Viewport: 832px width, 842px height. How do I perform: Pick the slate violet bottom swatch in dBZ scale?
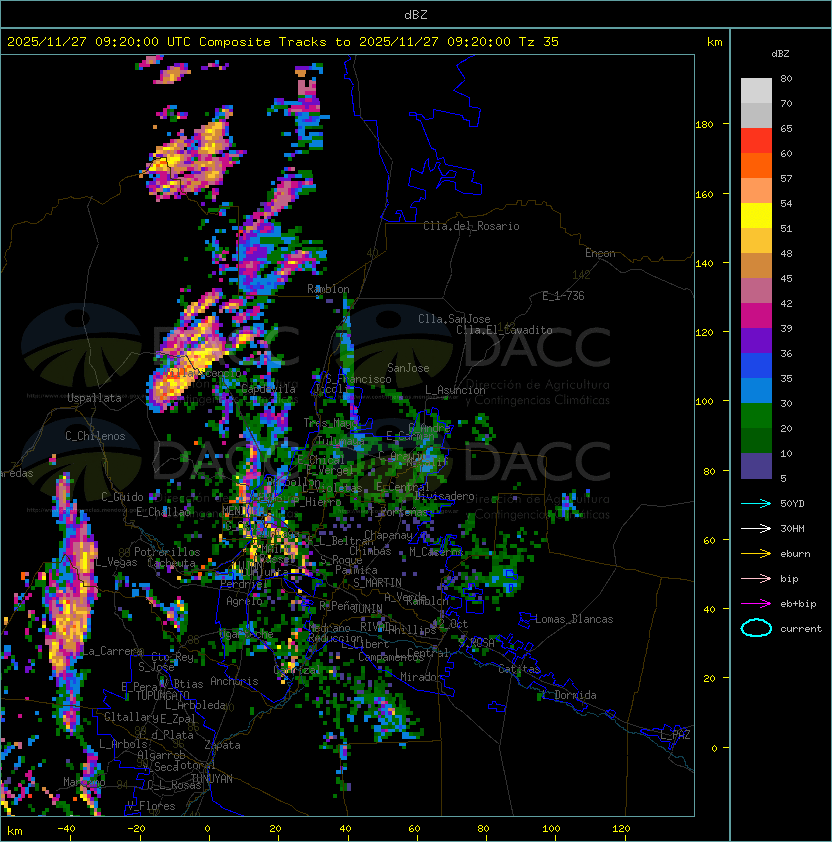[756, 466]
